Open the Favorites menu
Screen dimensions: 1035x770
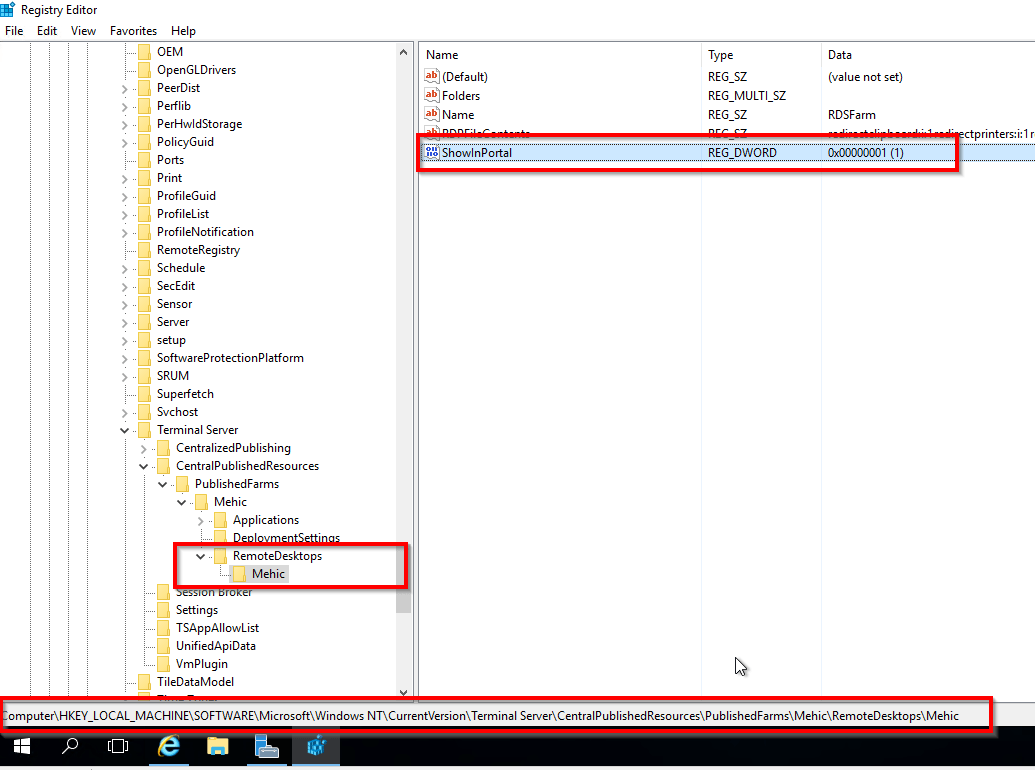click(x=132, y=30)
